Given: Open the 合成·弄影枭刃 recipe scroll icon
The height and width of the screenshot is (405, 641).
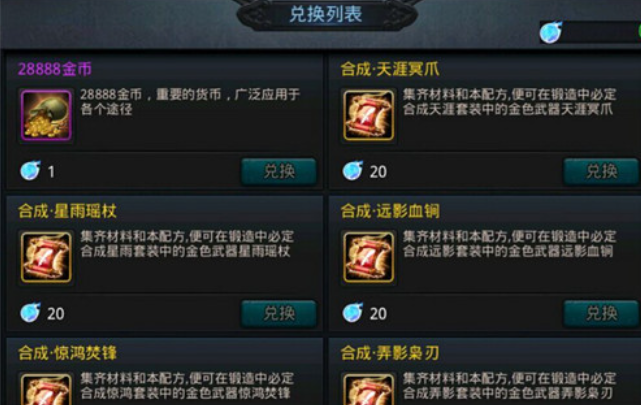Looking at the screenshot, I should point(369,389).
